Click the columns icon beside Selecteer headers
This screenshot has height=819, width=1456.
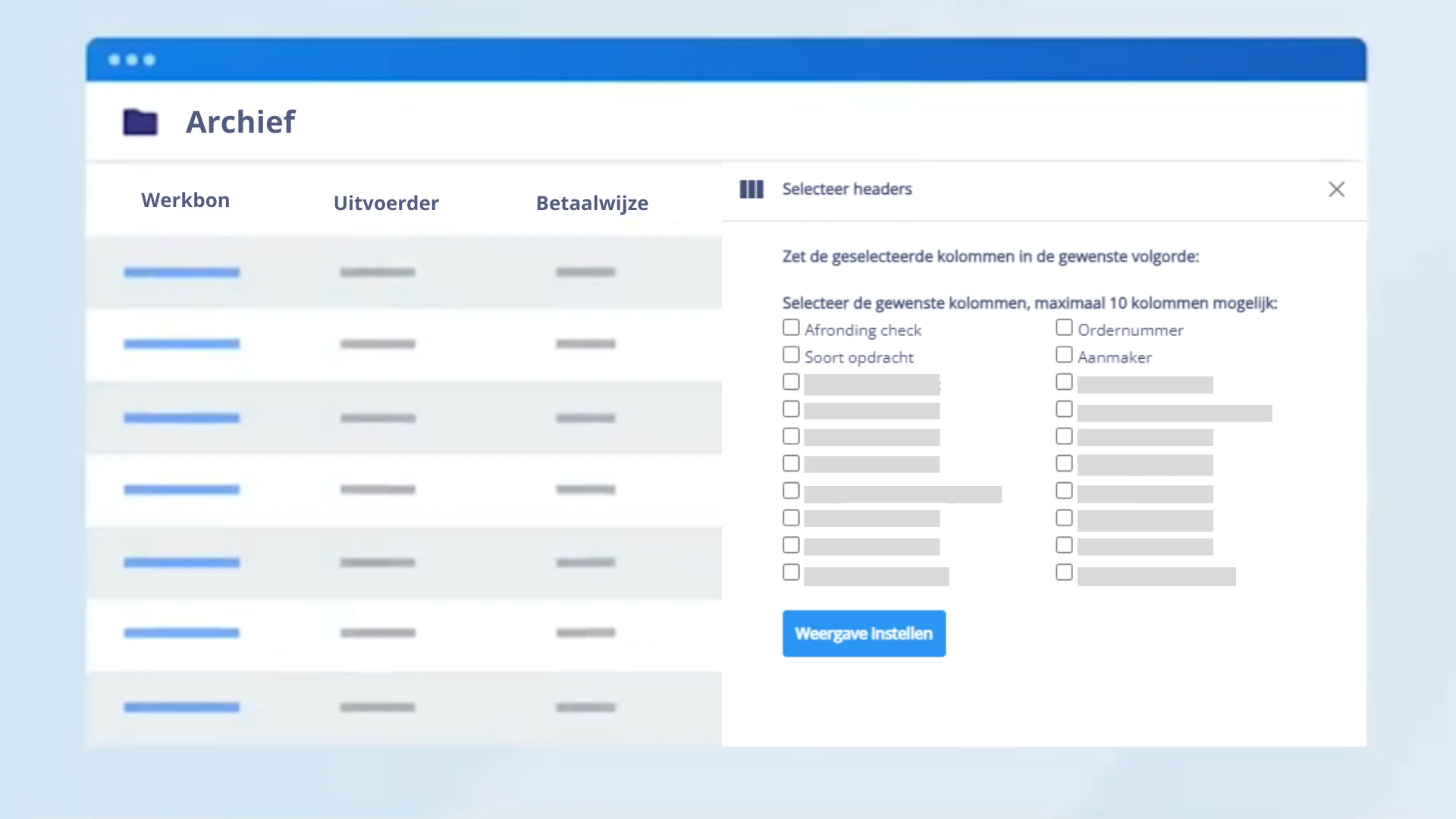point(751,189)
